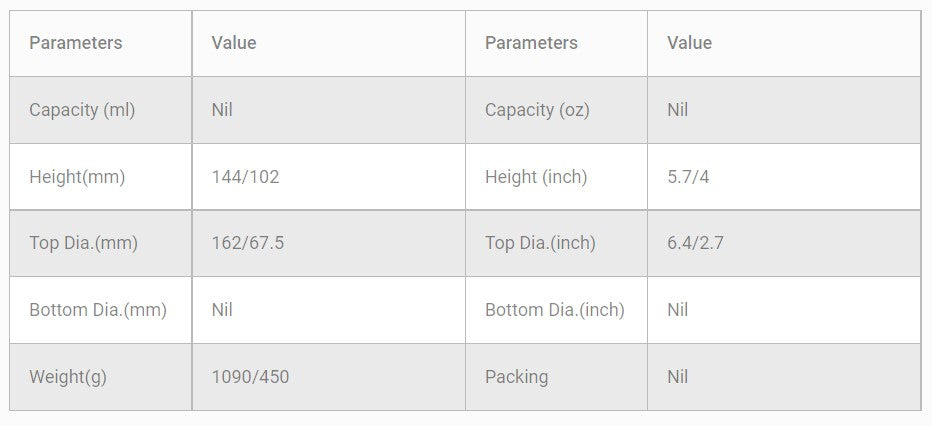The height and width of the screenshot is (426, 932).
Task: Click the "Bottom Dia.(inch)" label cell
Action: click(555, 310)
